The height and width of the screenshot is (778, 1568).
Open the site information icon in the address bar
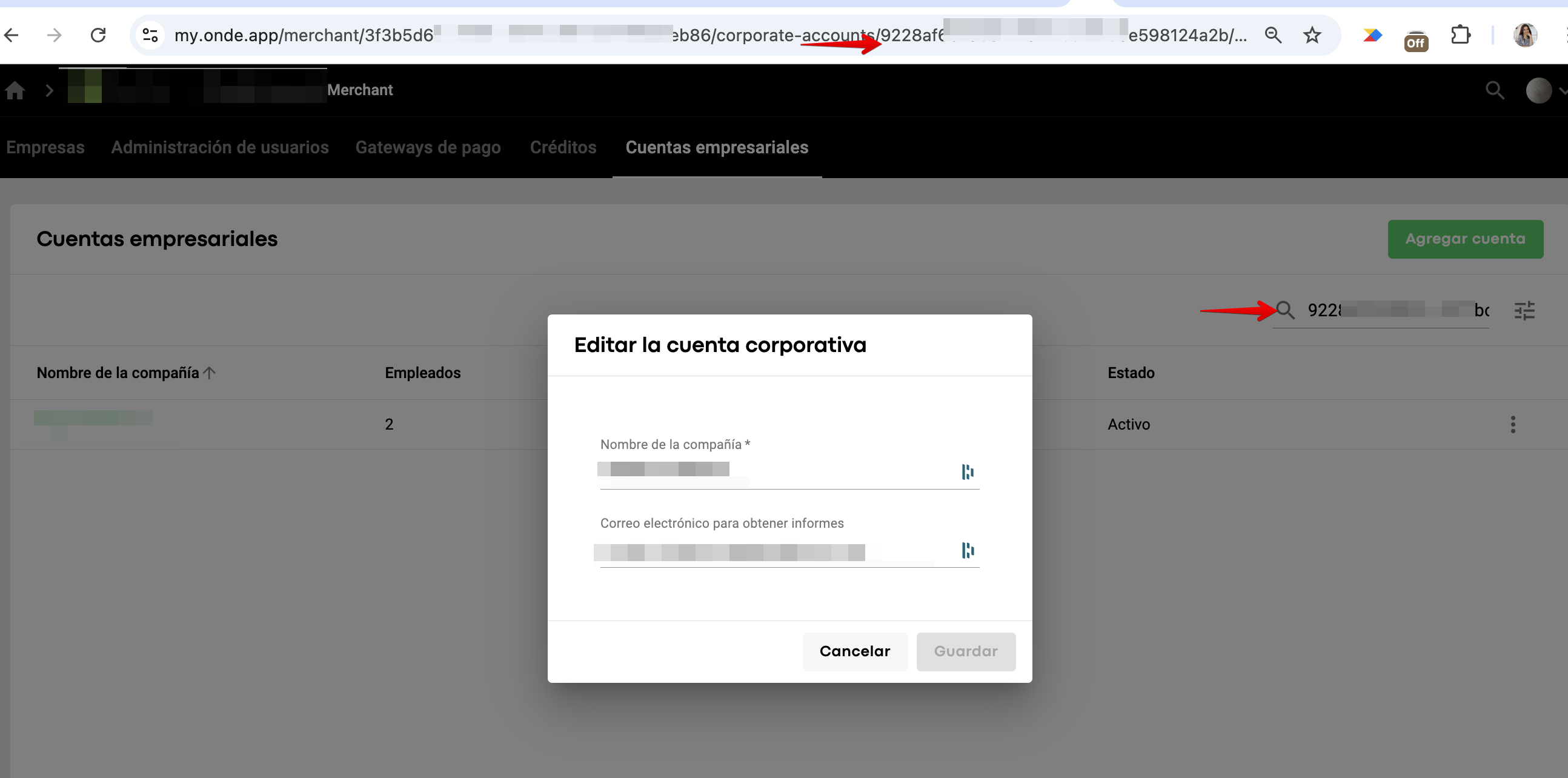(150, 35)
